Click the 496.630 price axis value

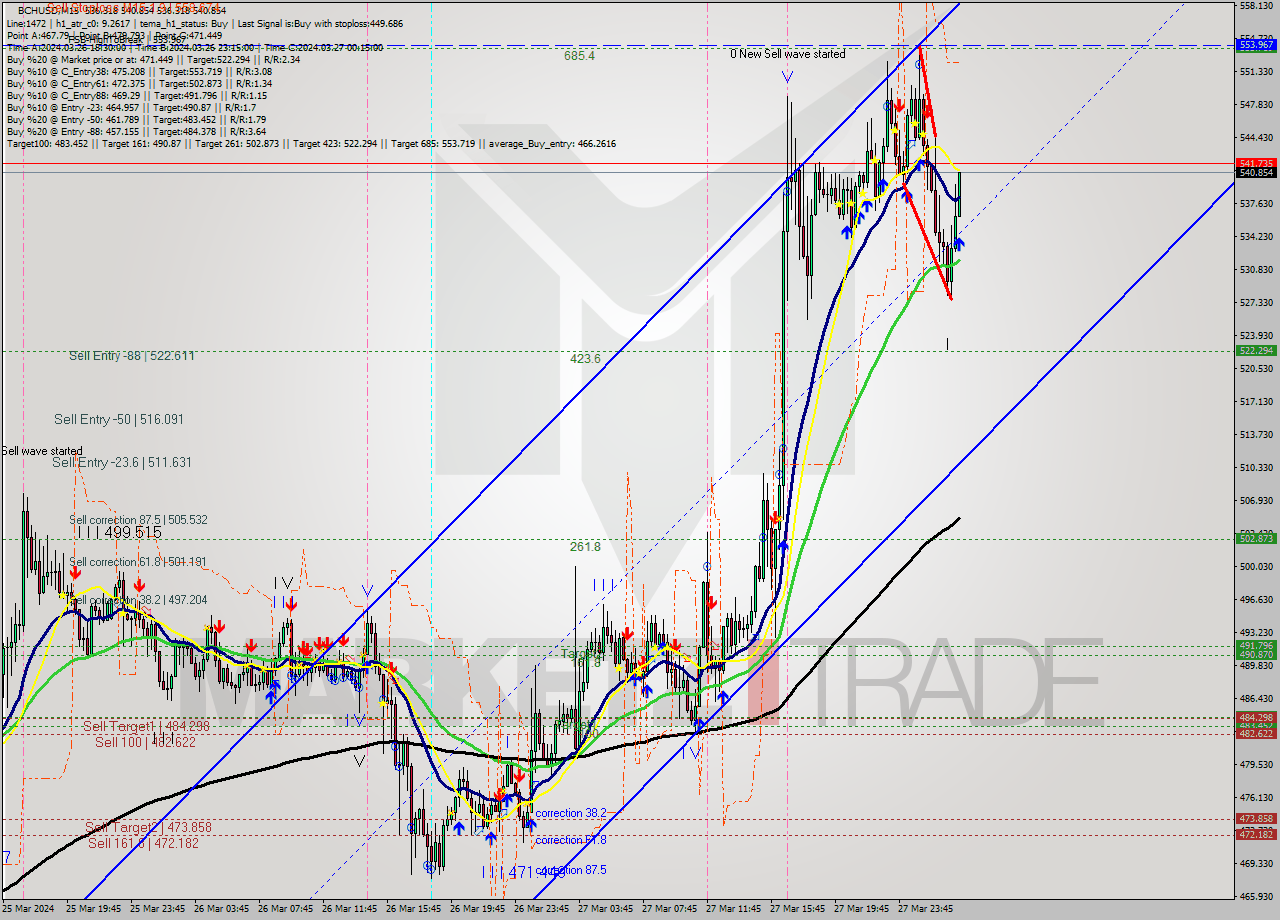1257,599
